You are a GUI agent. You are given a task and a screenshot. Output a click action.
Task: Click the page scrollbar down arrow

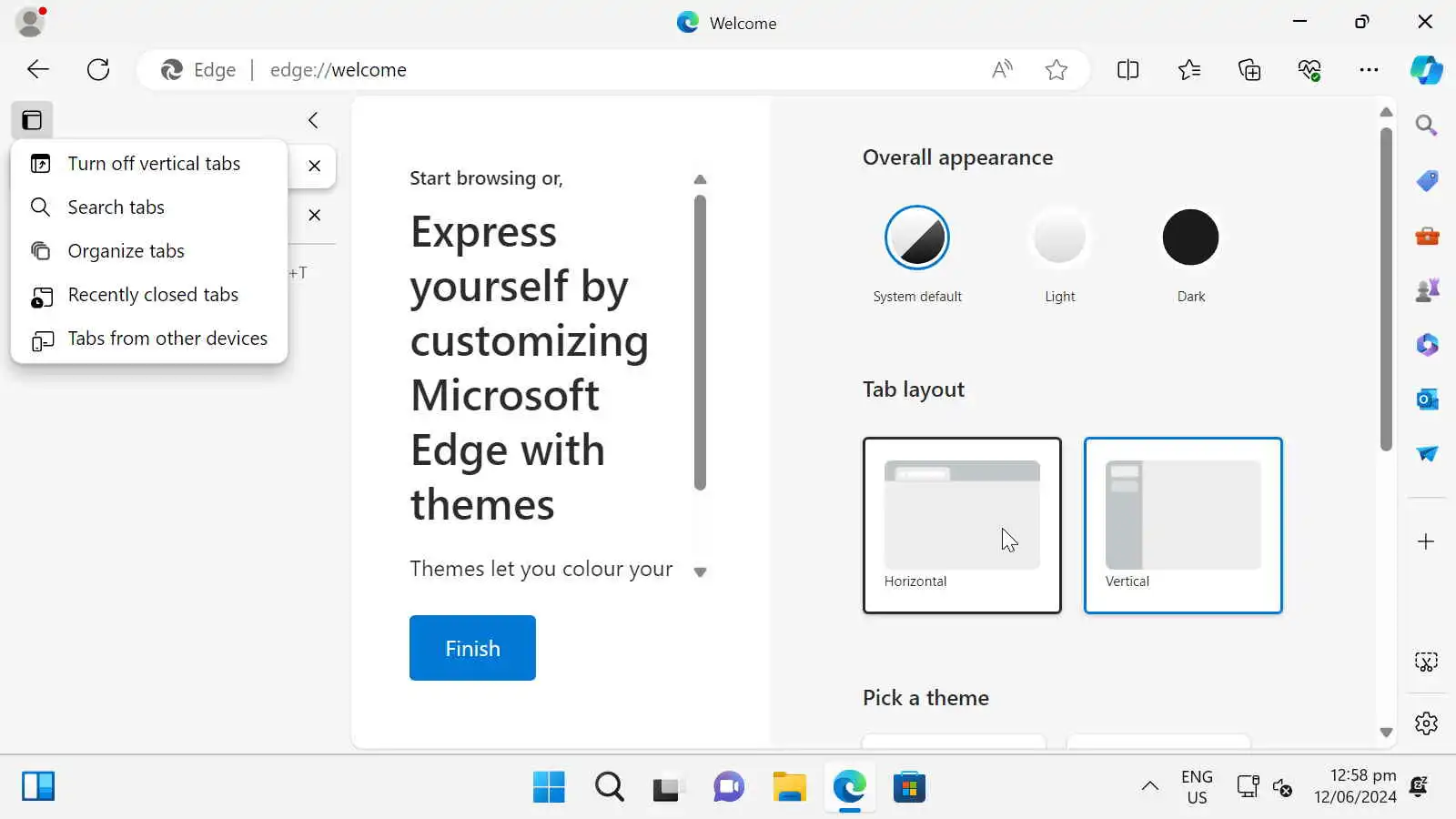click(1386, 733)
